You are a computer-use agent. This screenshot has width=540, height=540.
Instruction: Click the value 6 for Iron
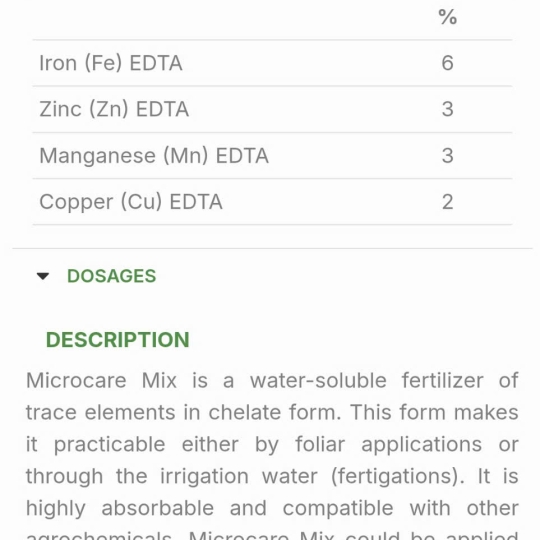click(x=447, y=63)
